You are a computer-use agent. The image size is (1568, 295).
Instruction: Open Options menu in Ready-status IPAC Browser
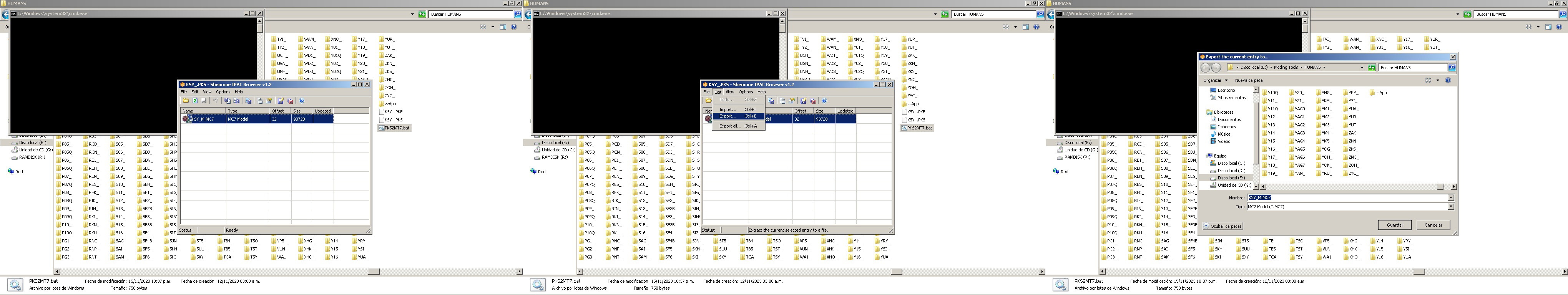click(x=223, y=92)
